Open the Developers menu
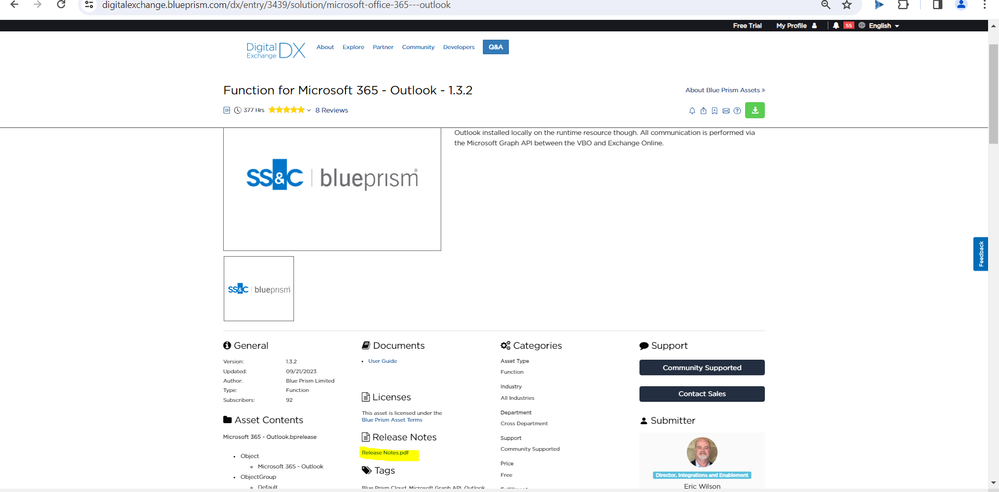This screenshot has height=492, width=999. coord(459,47)
